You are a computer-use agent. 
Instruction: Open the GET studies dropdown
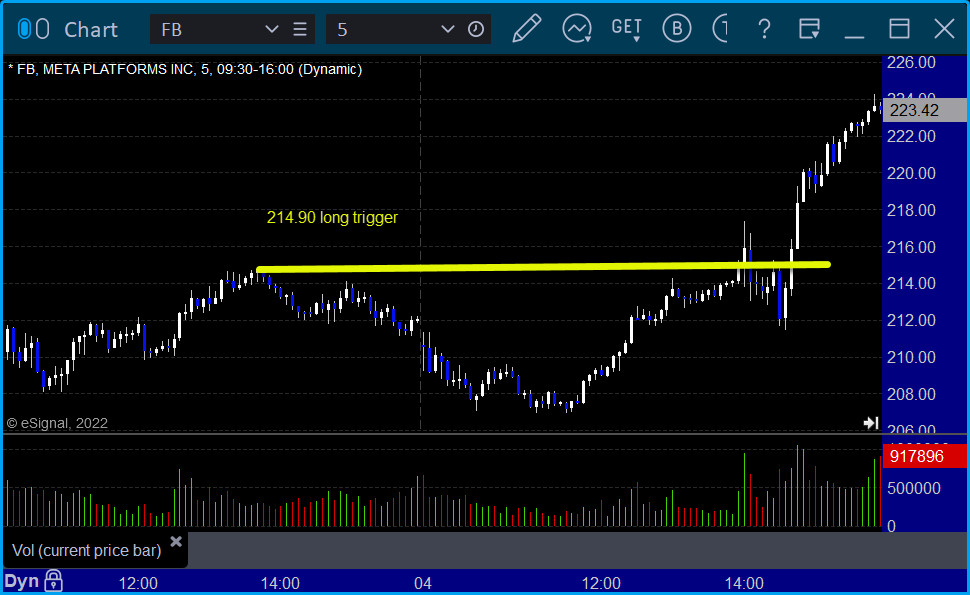pos(627,29)
